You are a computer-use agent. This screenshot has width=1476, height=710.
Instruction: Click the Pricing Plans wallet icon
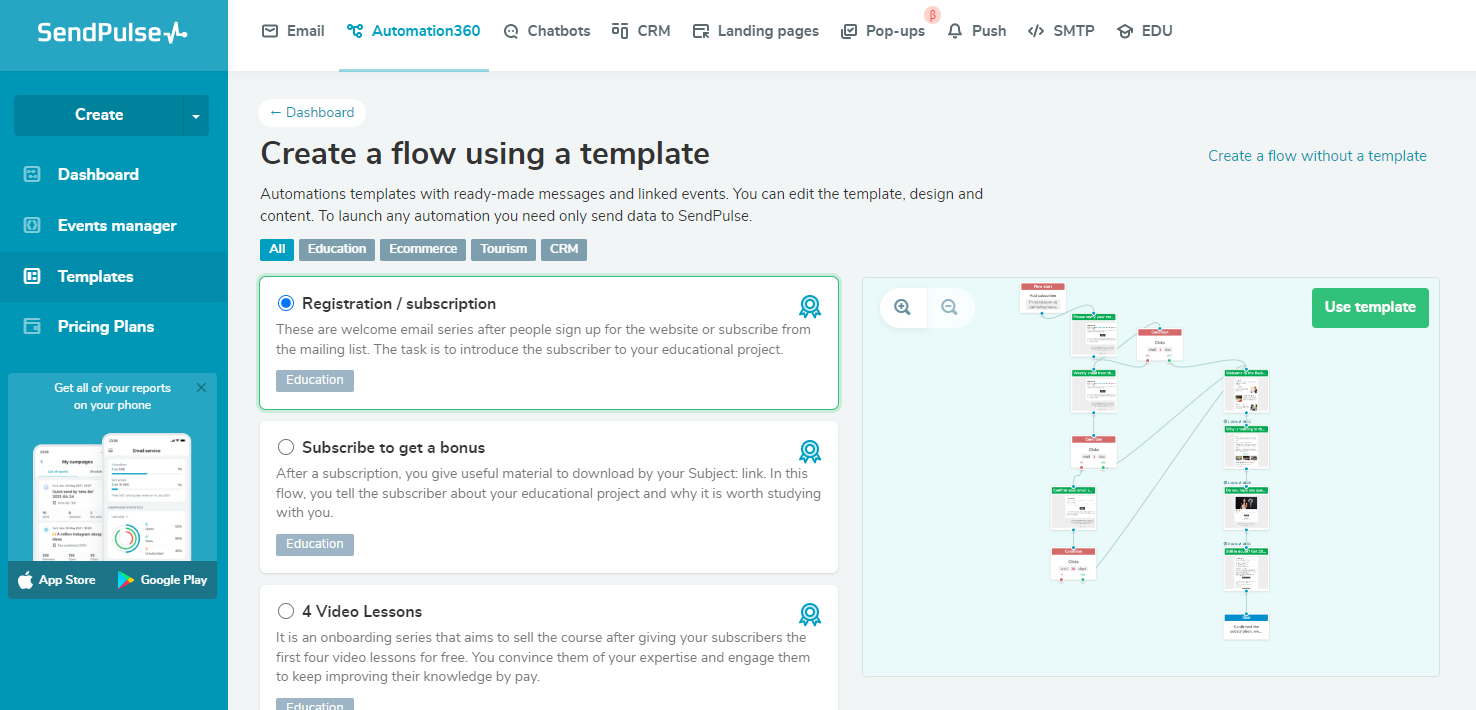coord(32,327)
